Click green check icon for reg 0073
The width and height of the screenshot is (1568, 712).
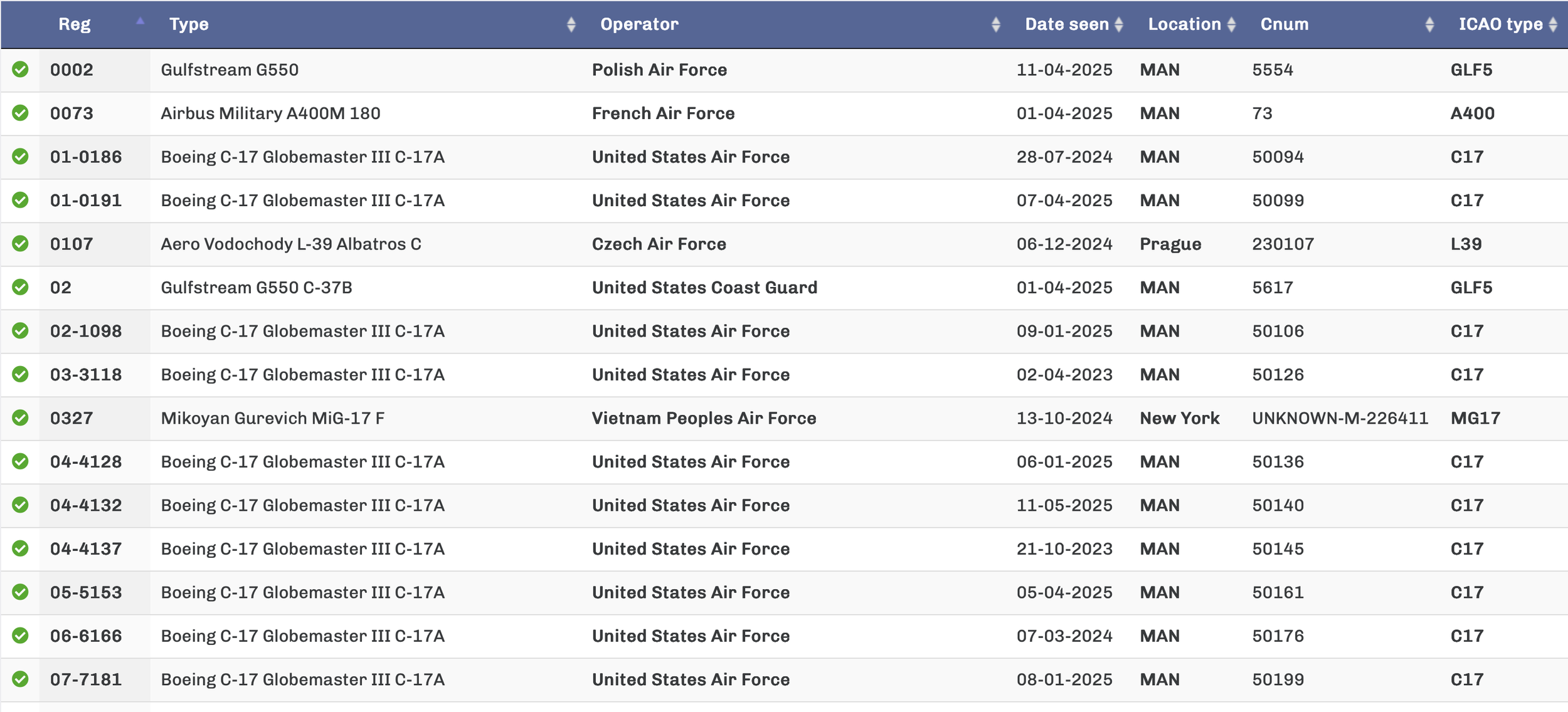click(x=20, y=113)
